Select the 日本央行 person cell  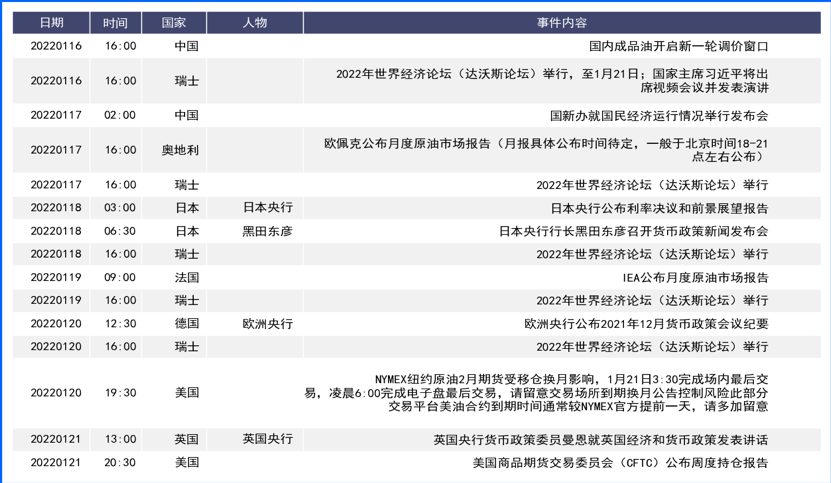click(x=268, y=207)
